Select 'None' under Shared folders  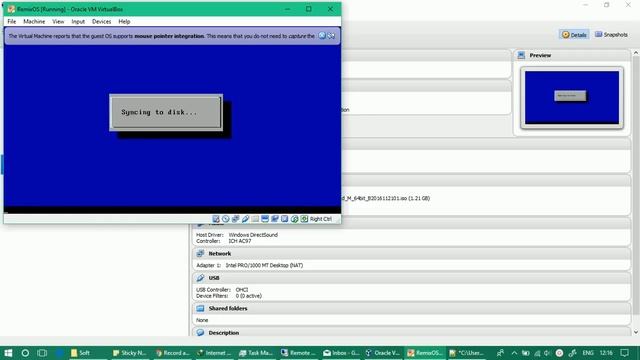(x=202, y=320)
